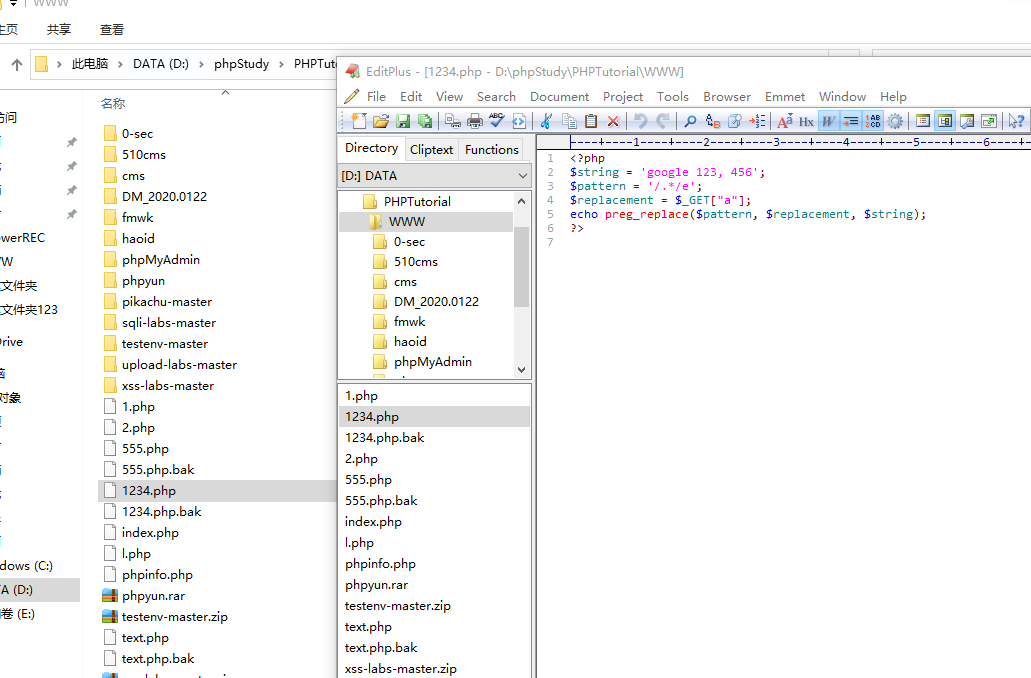Select phpinfo.php in EditPlus file list

coord(380,563)
